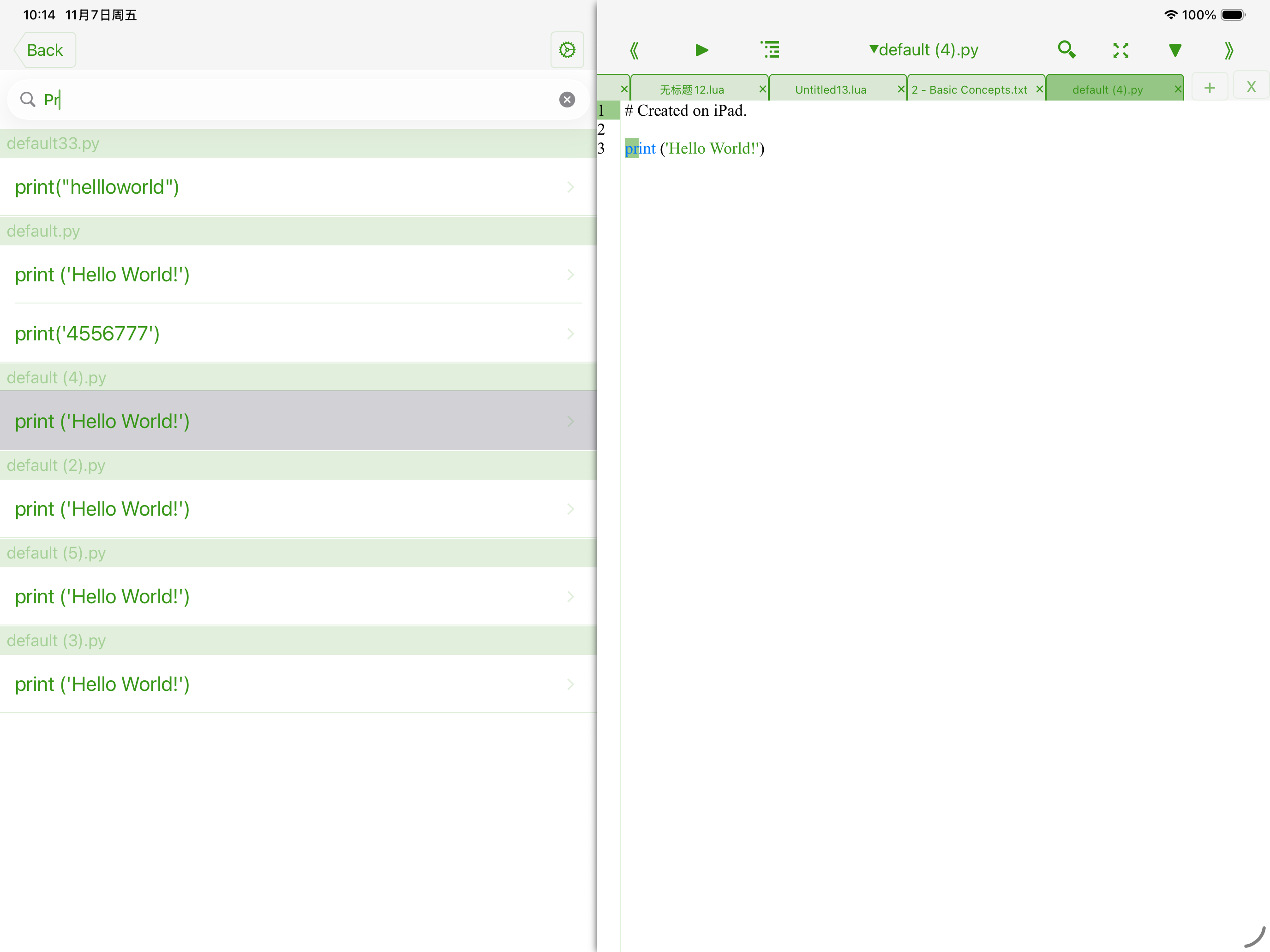
Task: Click the down triangle next to search icon
Action: (x=1174, y=50)
